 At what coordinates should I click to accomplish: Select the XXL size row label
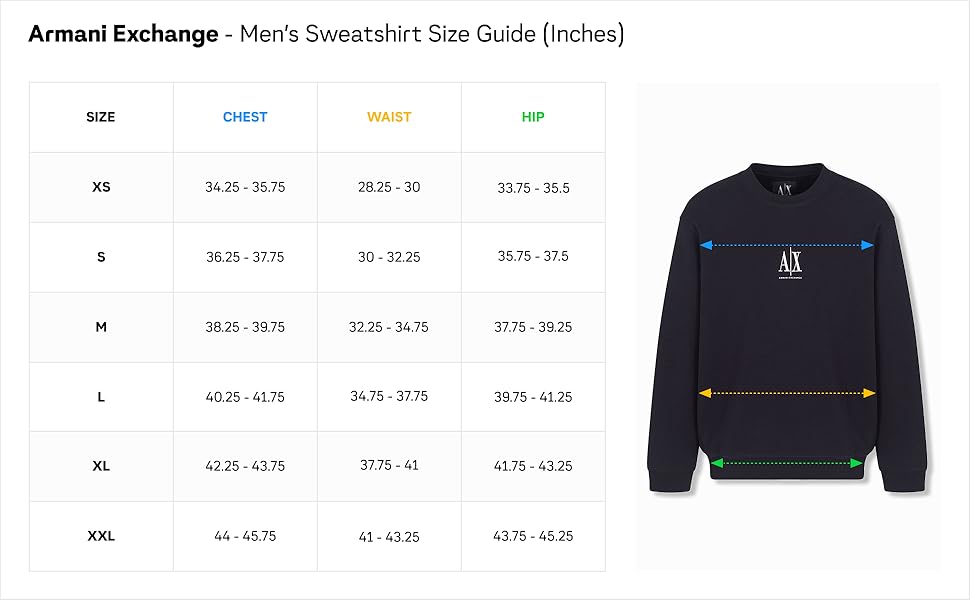click(101, 536)
